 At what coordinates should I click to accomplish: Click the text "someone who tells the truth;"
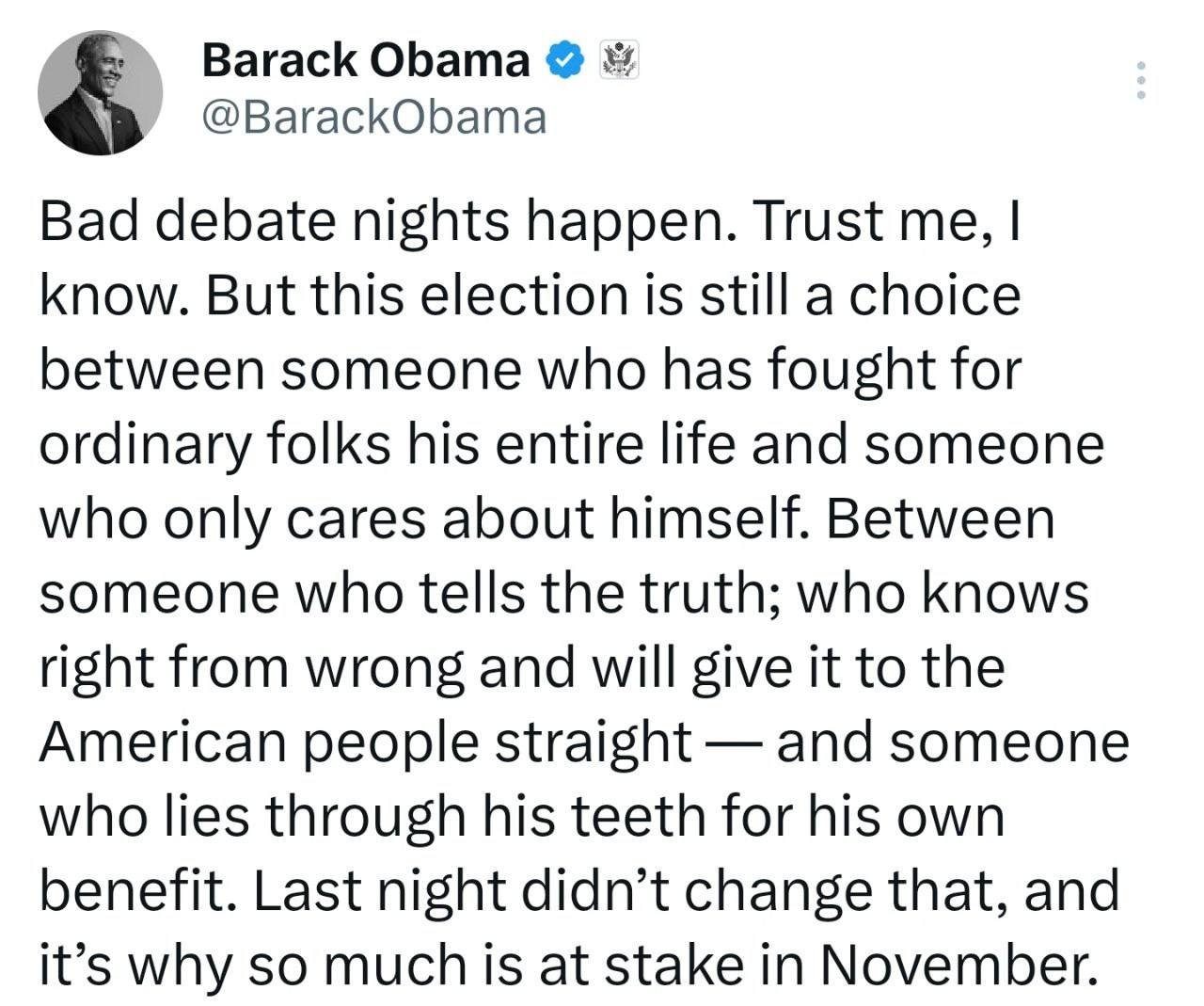(x=417, y=594)
